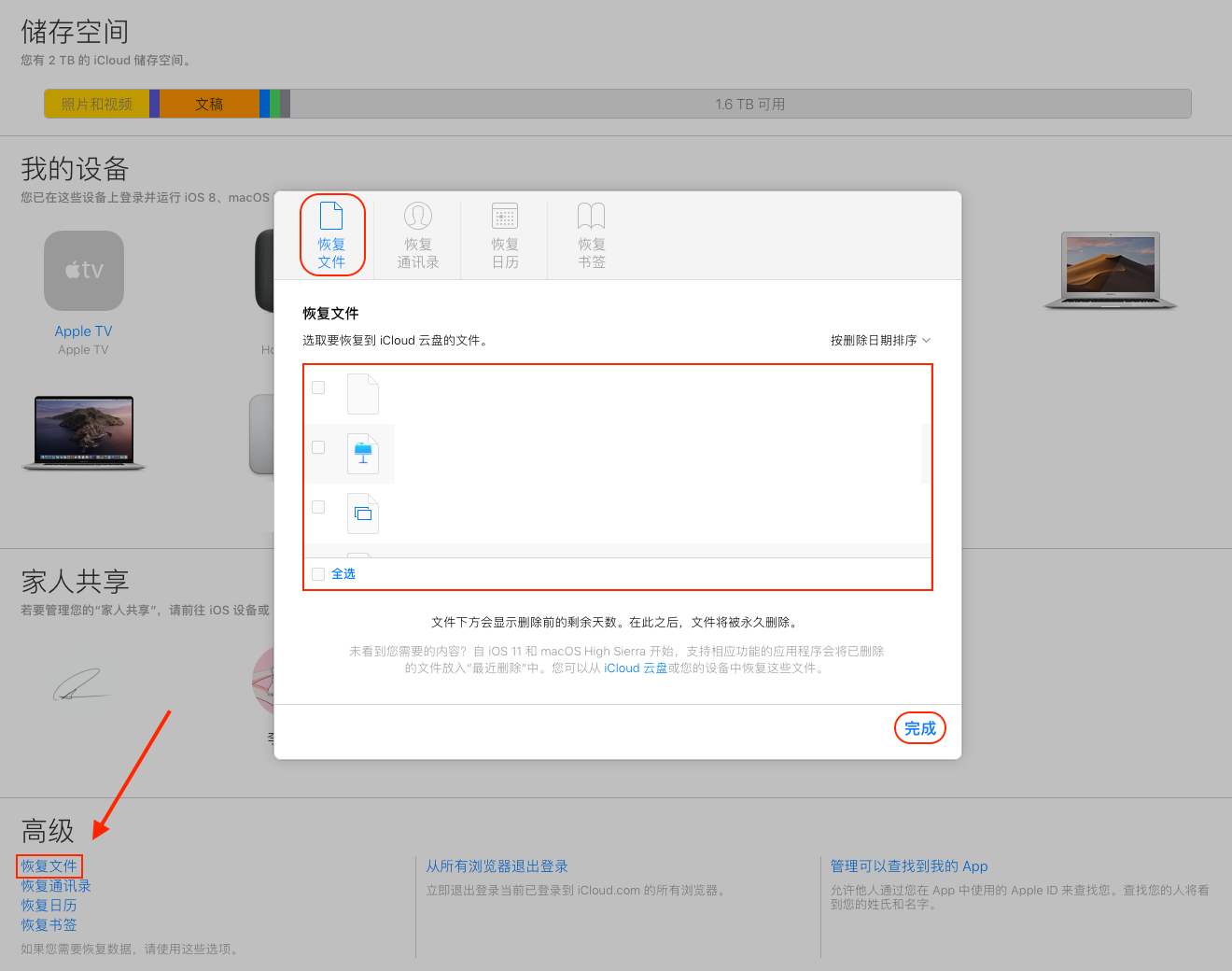Tick the checkbox beside the blank document file
Viewport: 1232px width, 971px height.
point(318,387)
